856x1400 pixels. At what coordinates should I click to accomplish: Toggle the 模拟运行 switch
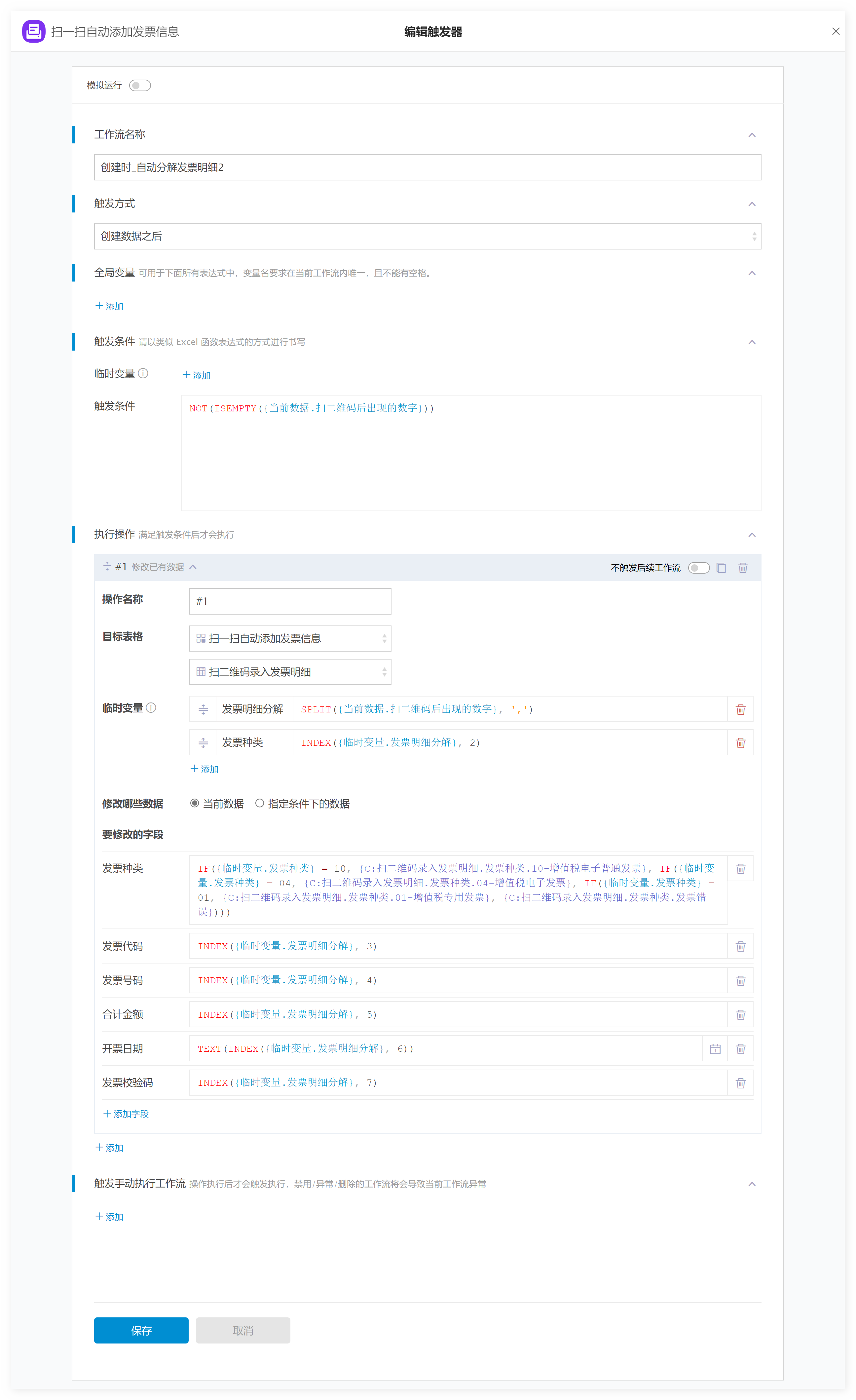point(140,85)
